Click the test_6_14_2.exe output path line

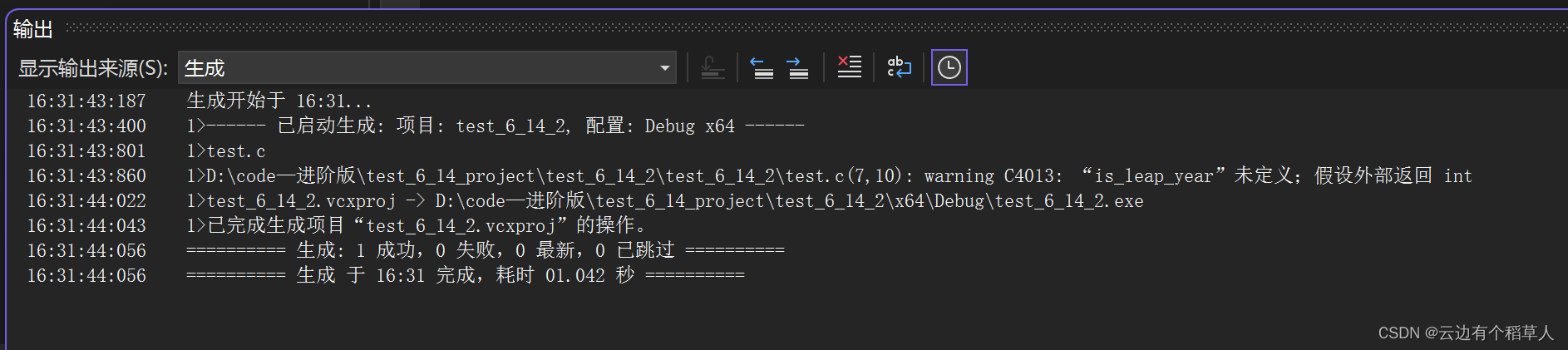(665, 200)
